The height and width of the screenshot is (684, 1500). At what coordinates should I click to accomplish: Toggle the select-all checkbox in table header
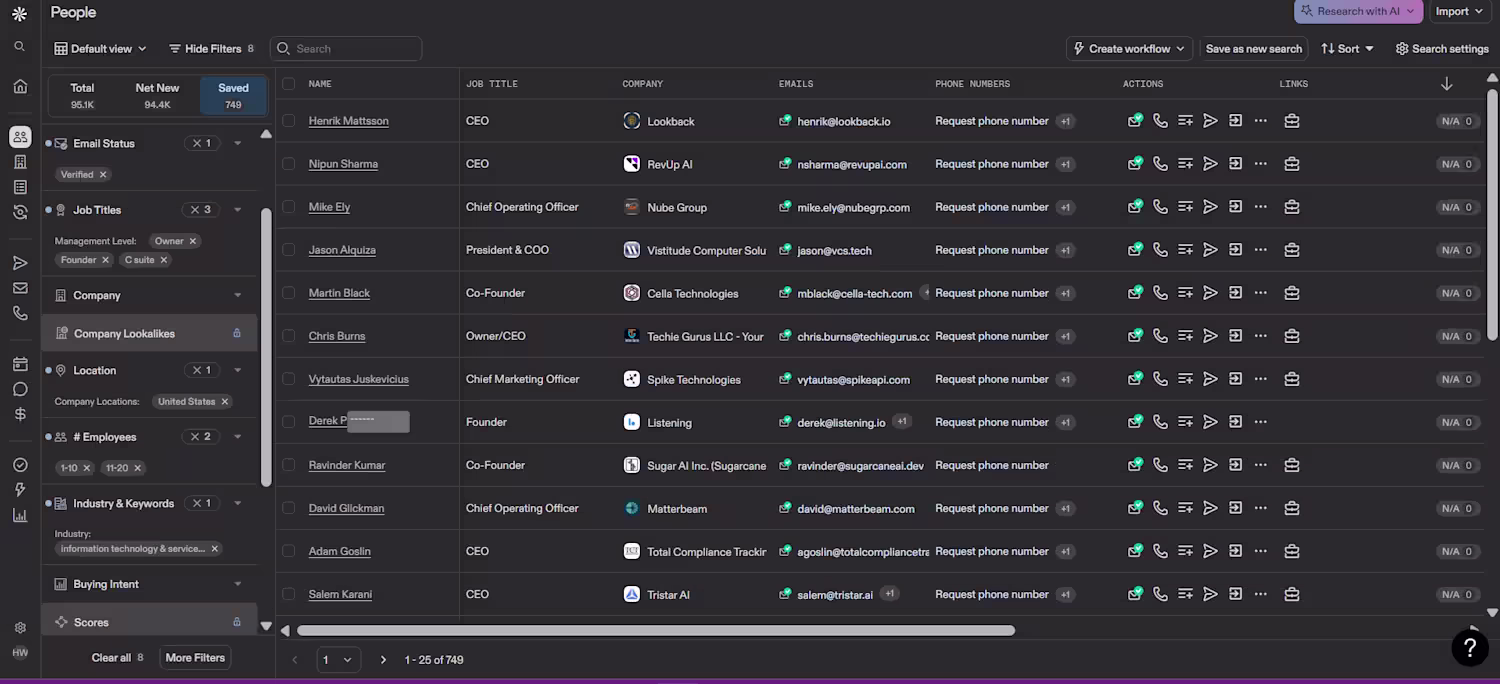(289, 84)
